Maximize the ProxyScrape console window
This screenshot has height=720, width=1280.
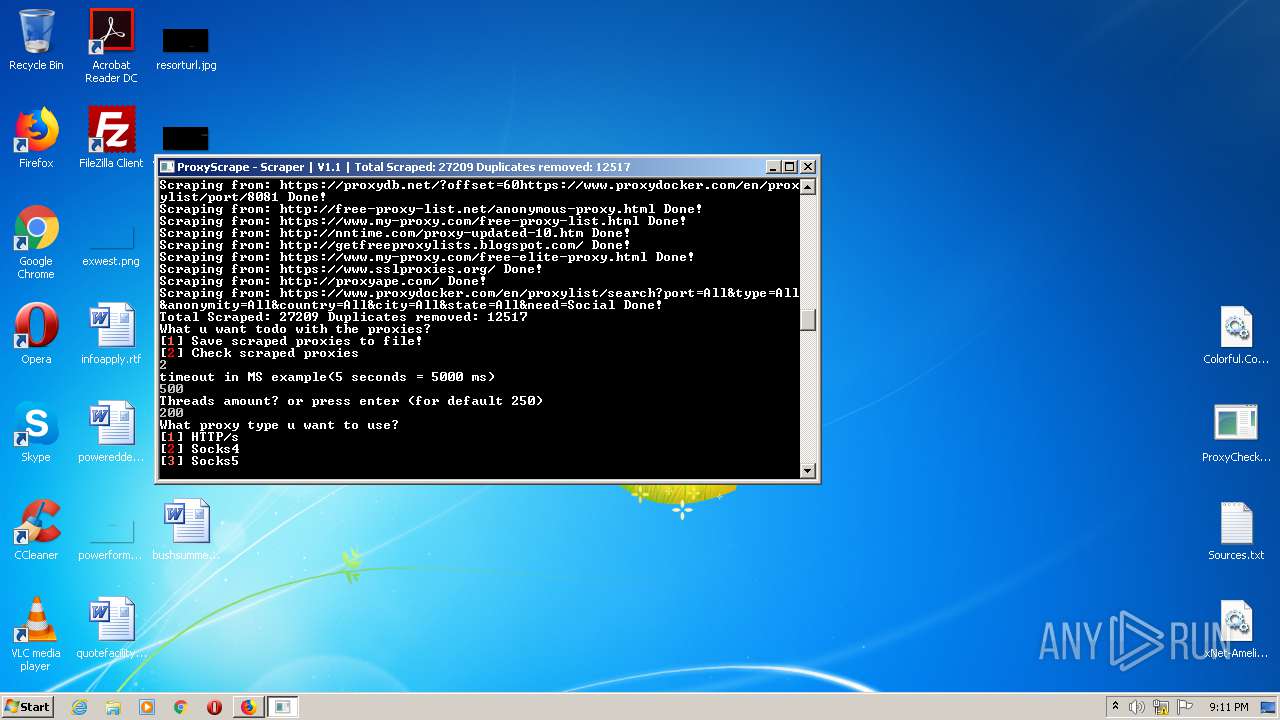tap(790, 167)
